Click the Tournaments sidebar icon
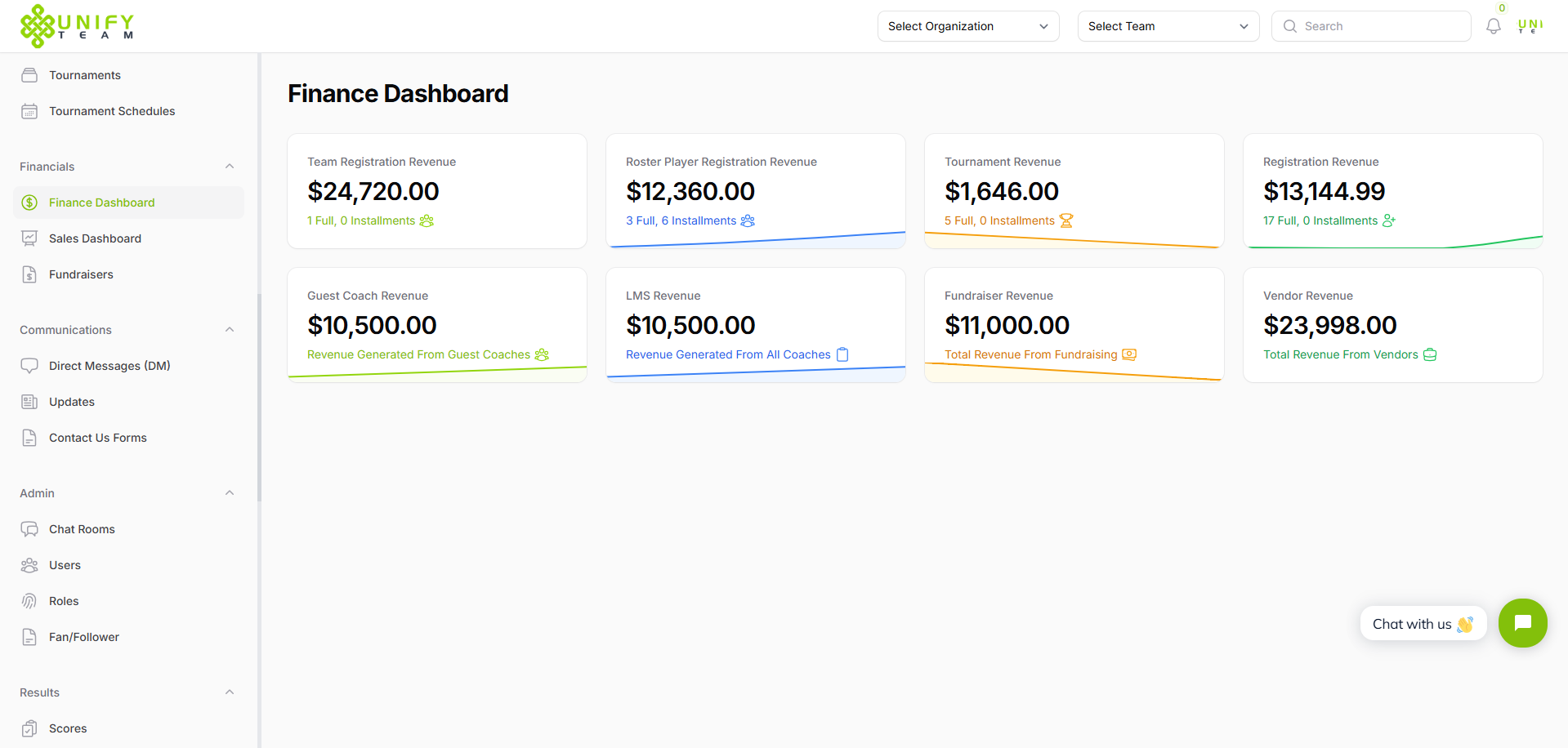 click(29, 74)
